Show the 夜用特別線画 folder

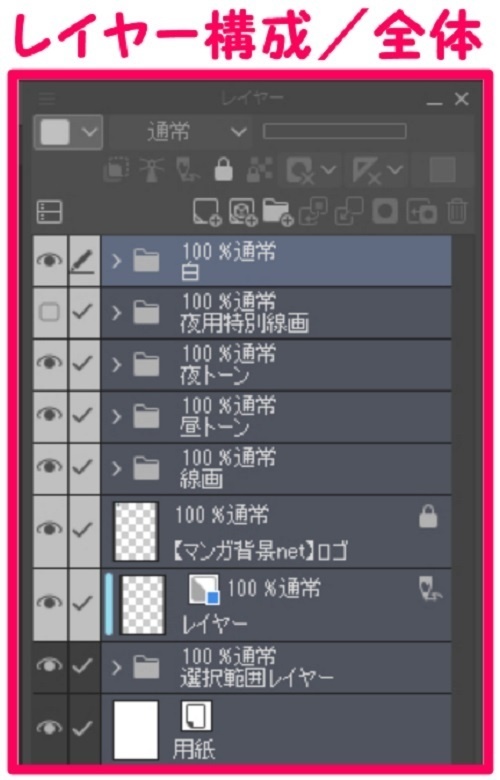point(49,312)
